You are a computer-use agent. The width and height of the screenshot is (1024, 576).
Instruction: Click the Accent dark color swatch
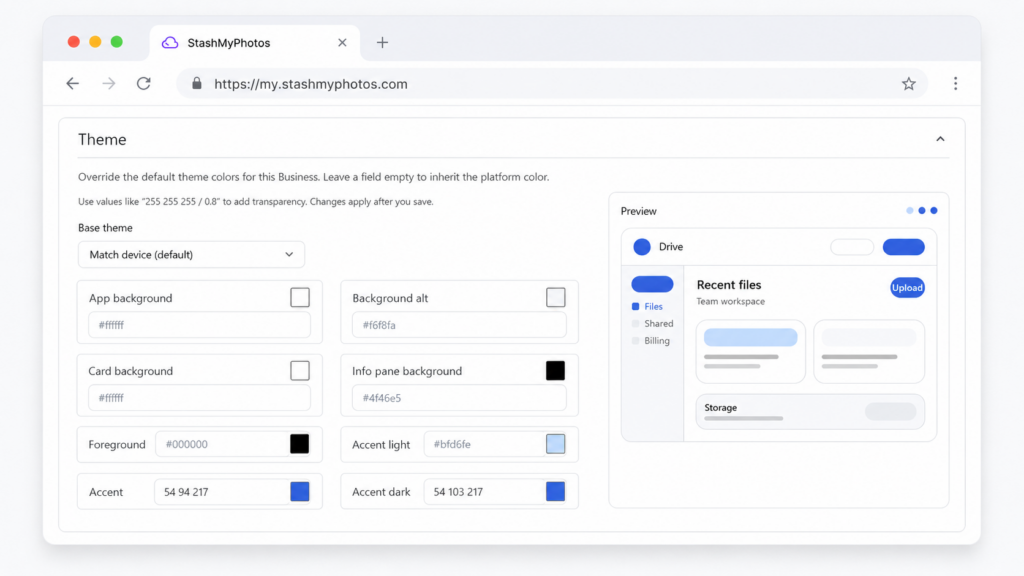(555, 492)
